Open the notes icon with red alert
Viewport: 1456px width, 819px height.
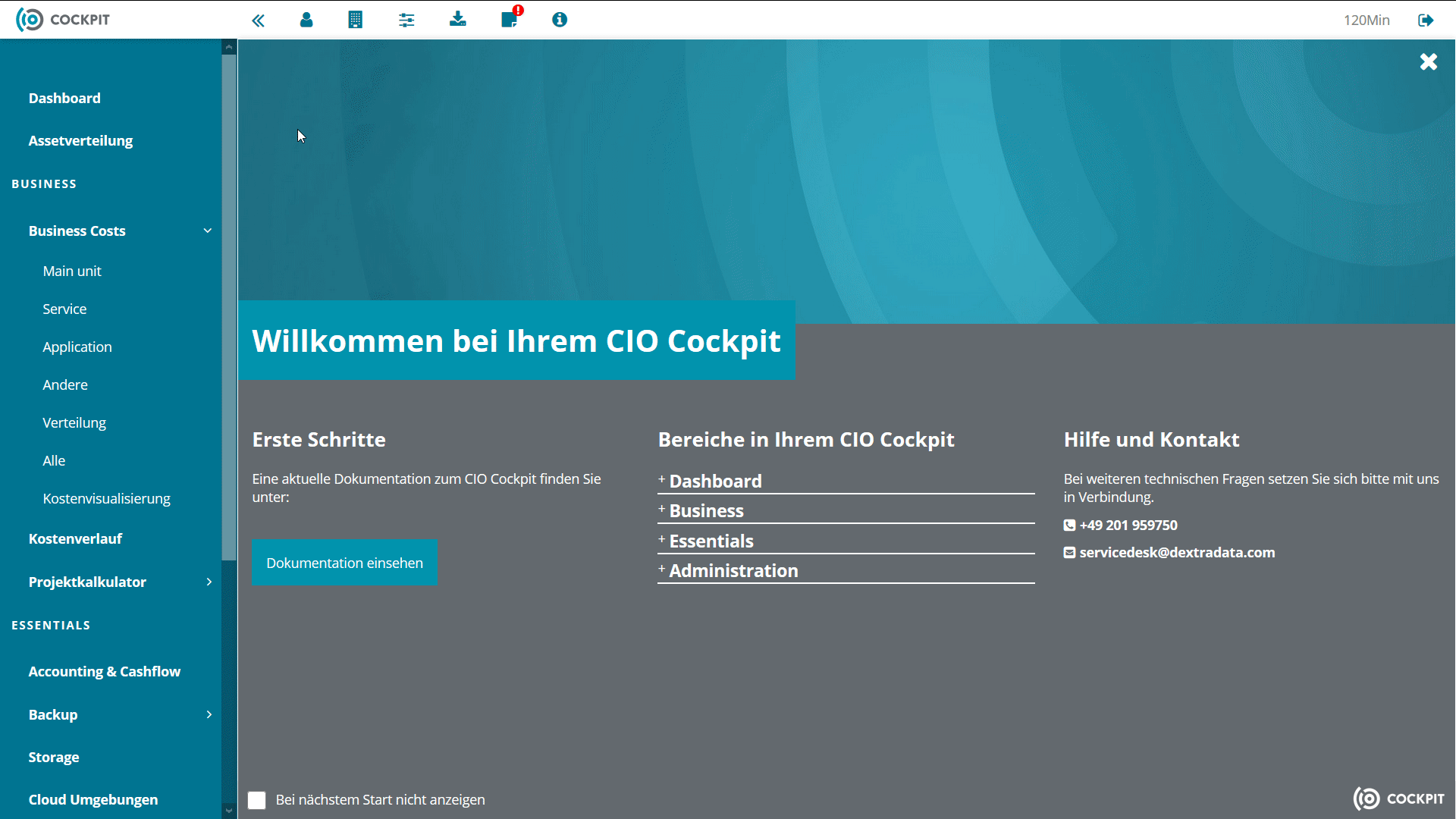point(511,17)
